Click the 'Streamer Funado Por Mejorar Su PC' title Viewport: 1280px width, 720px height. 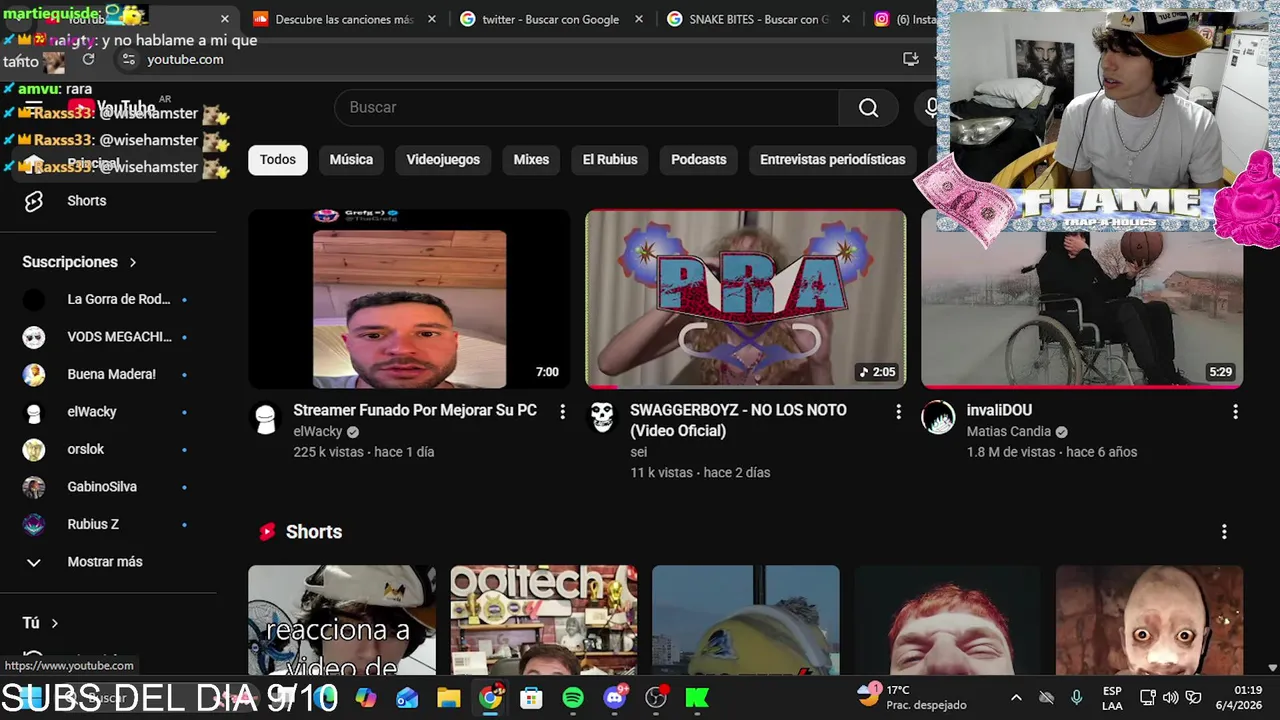415,411
